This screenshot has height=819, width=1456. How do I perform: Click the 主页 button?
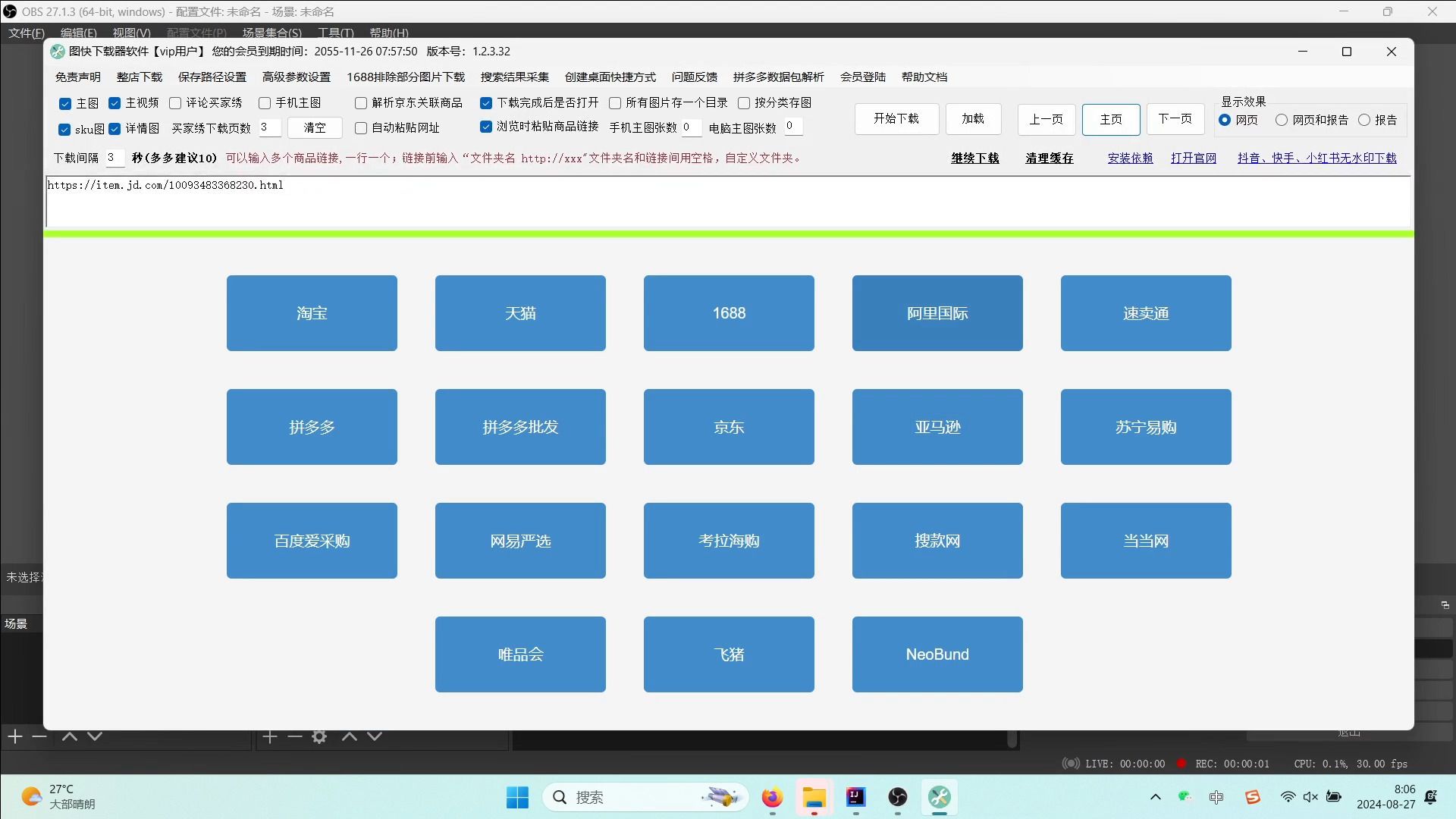tap(1111, 119)
